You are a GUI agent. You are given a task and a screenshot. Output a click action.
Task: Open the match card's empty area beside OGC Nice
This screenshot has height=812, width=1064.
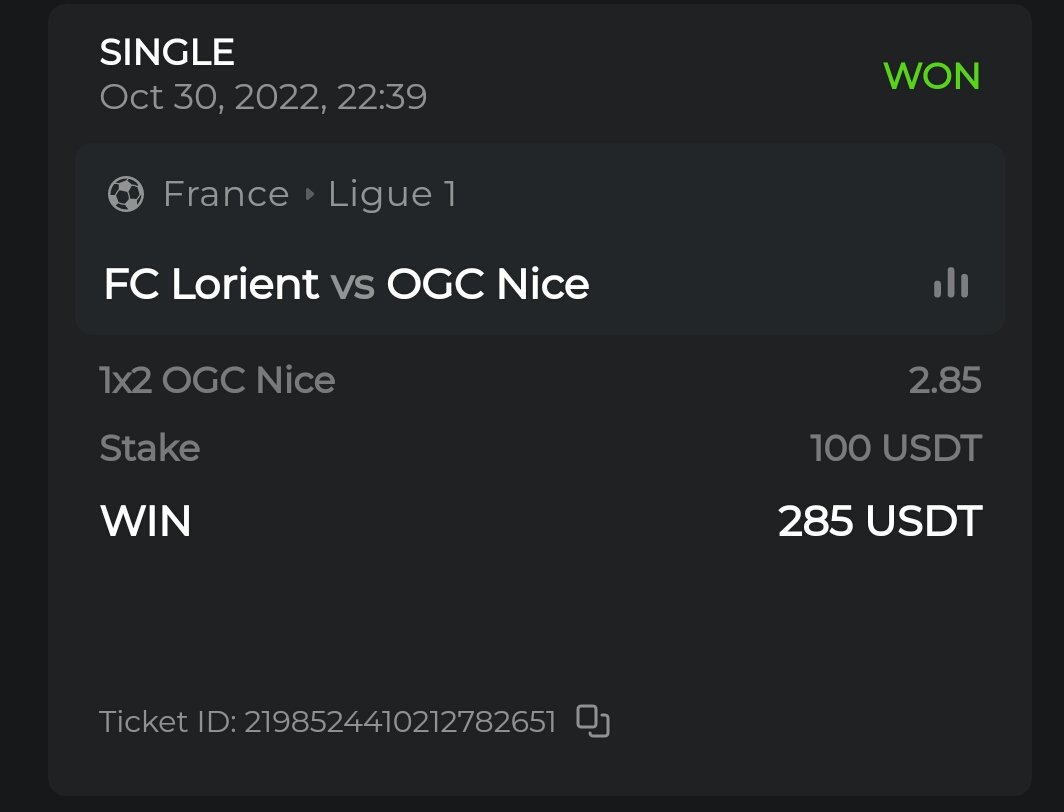(x=760, y=285)
